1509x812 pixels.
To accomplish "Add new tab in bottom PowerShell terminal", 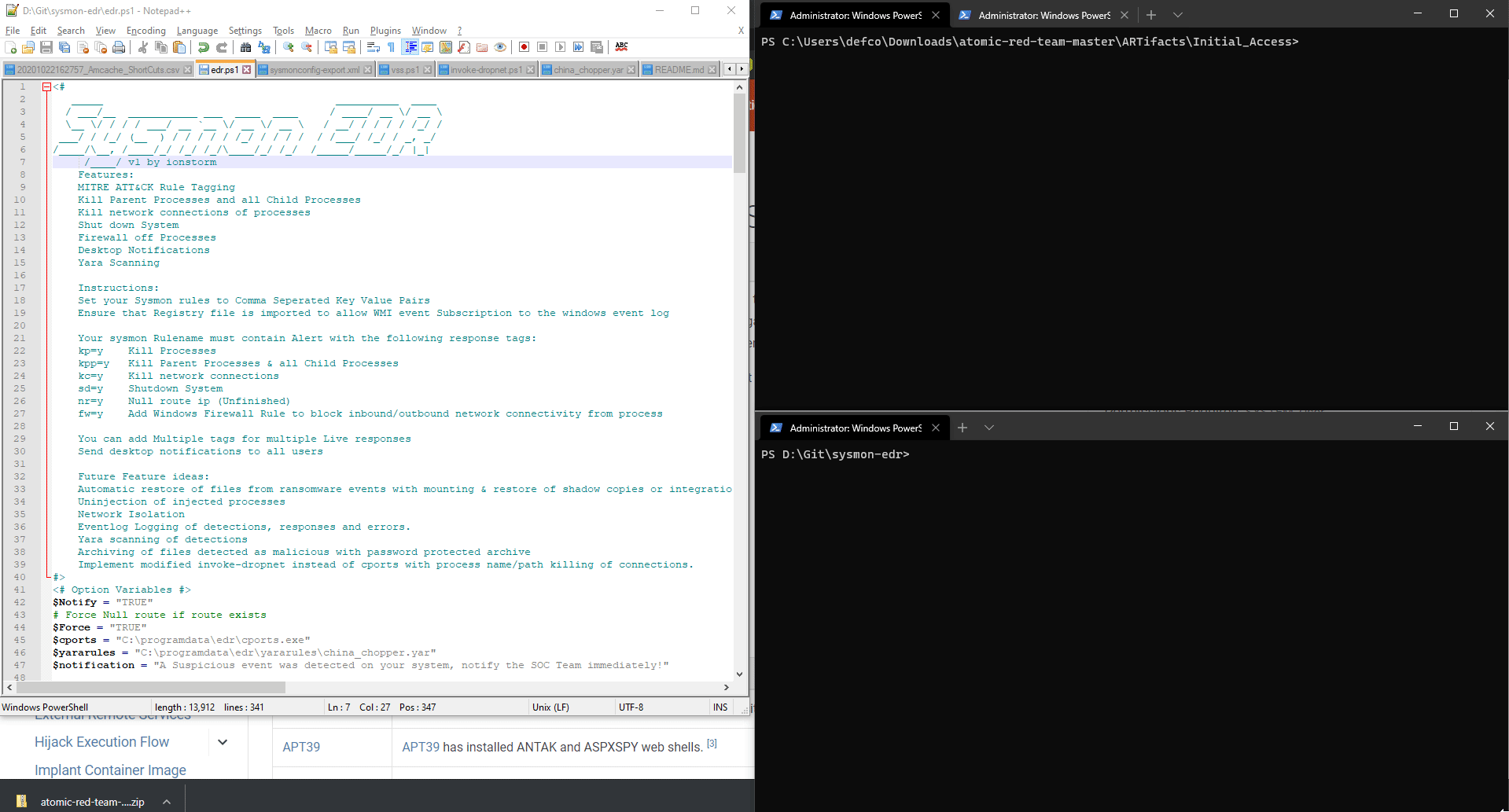I will point(962,428).
